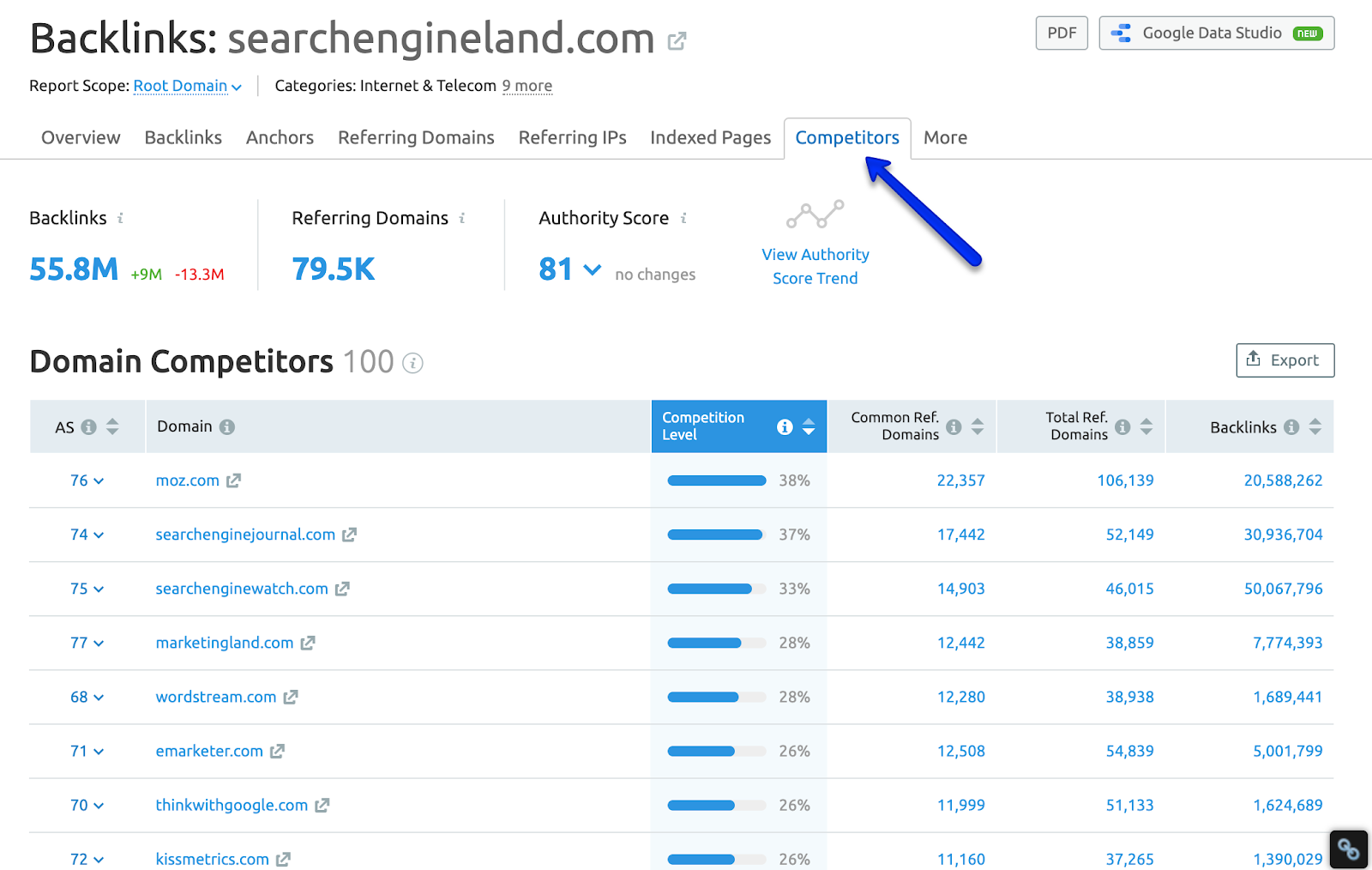Viewport: 1372px width, 870px height.
Task: Click the 79.5K referring domains value
Action: pos(334,269)
